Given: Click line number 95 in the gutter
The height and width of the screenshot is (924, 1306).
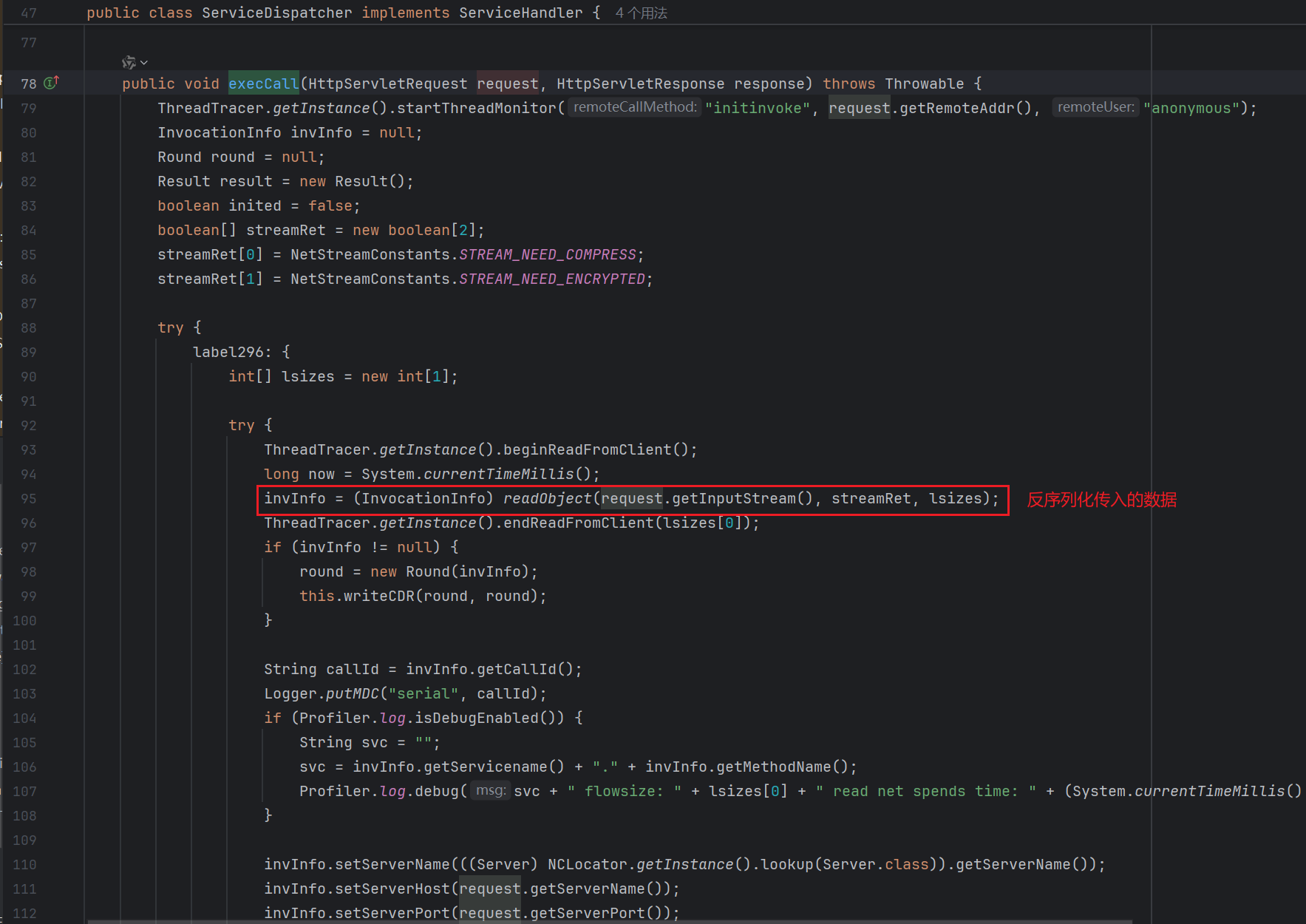Looking at the screenshot, I should (28, 499).
